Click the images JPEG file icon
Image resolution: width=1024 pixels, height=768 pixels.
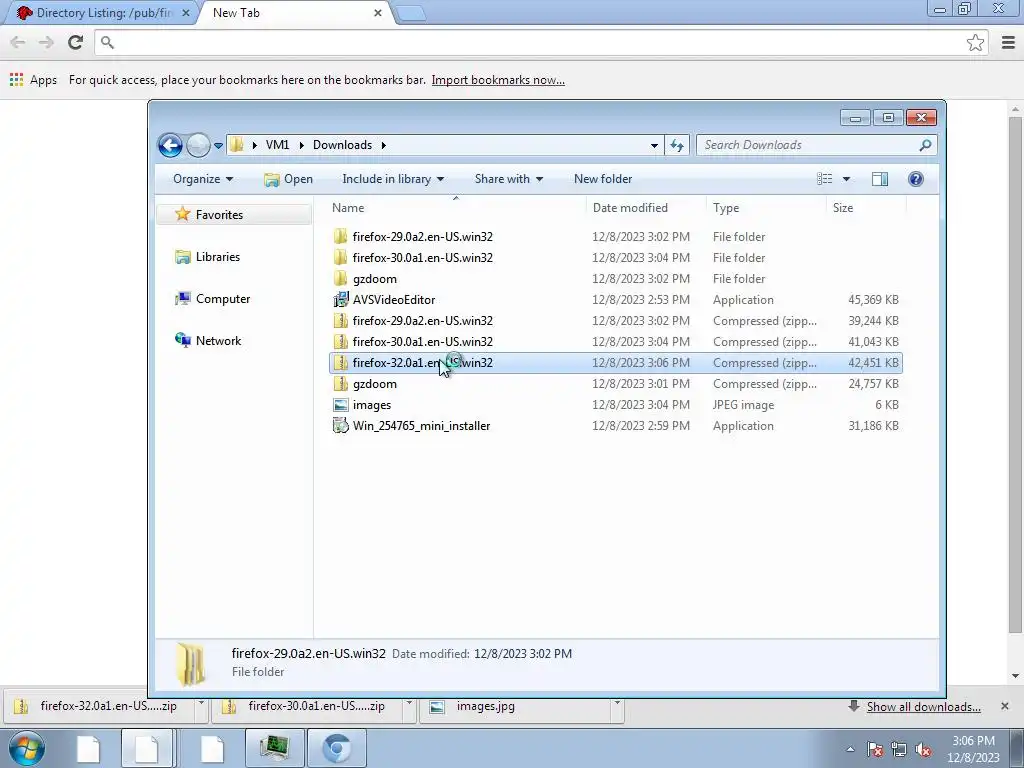[x=340, y=405]
